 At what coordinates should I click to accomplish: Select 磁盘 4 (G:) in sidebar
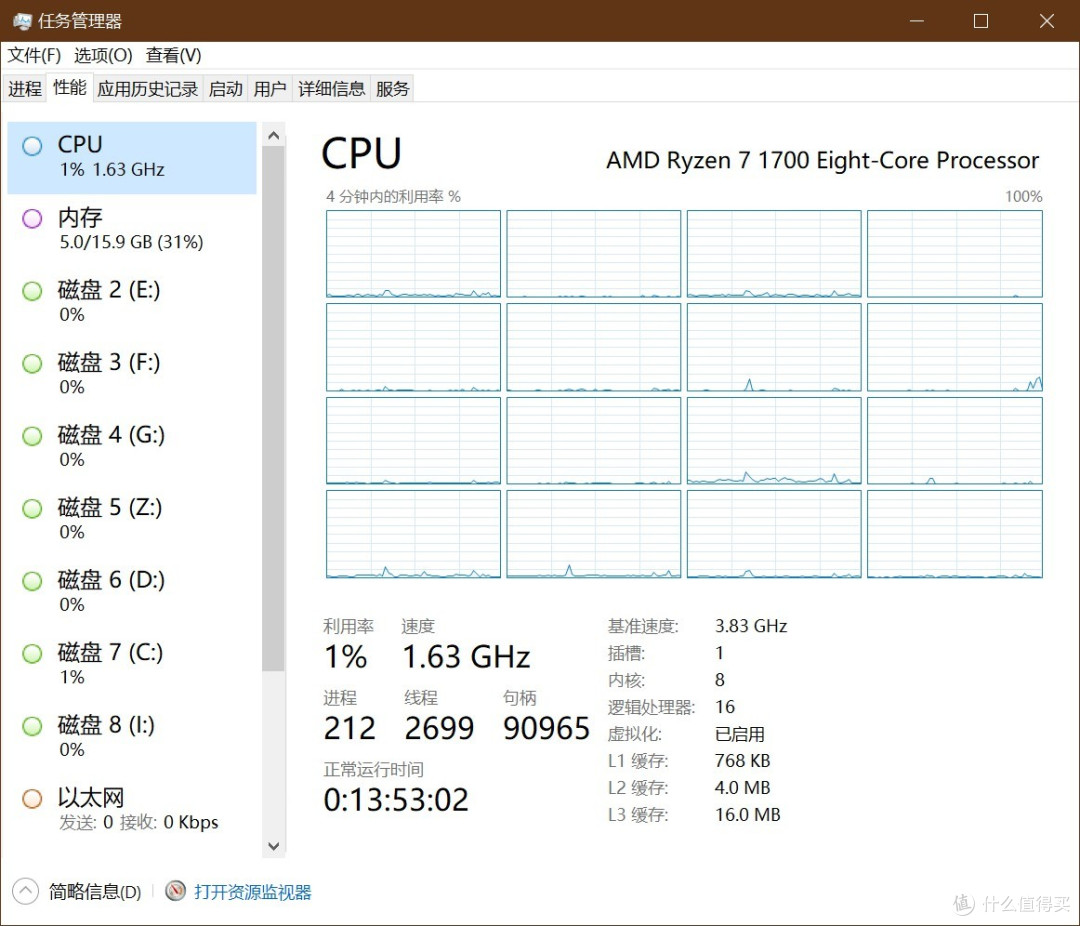pos(132,448)
